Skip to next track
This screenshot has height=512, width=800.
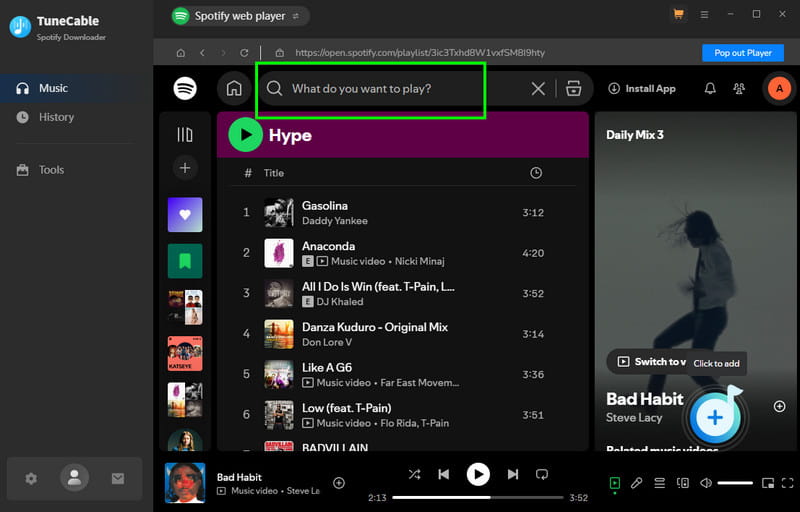click(x=513, y=474)
